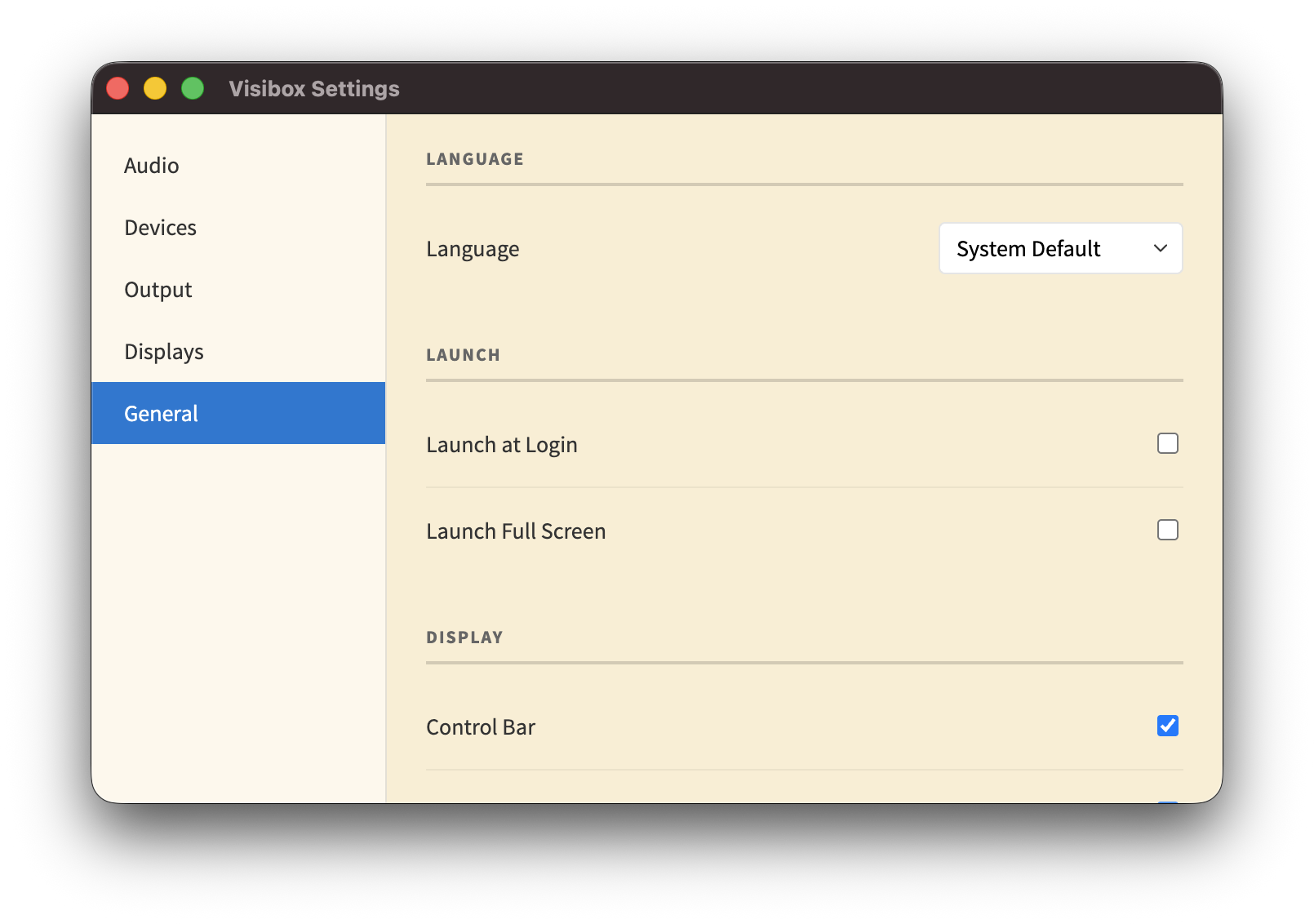Enable Launch at Login

pos(1168,443)
